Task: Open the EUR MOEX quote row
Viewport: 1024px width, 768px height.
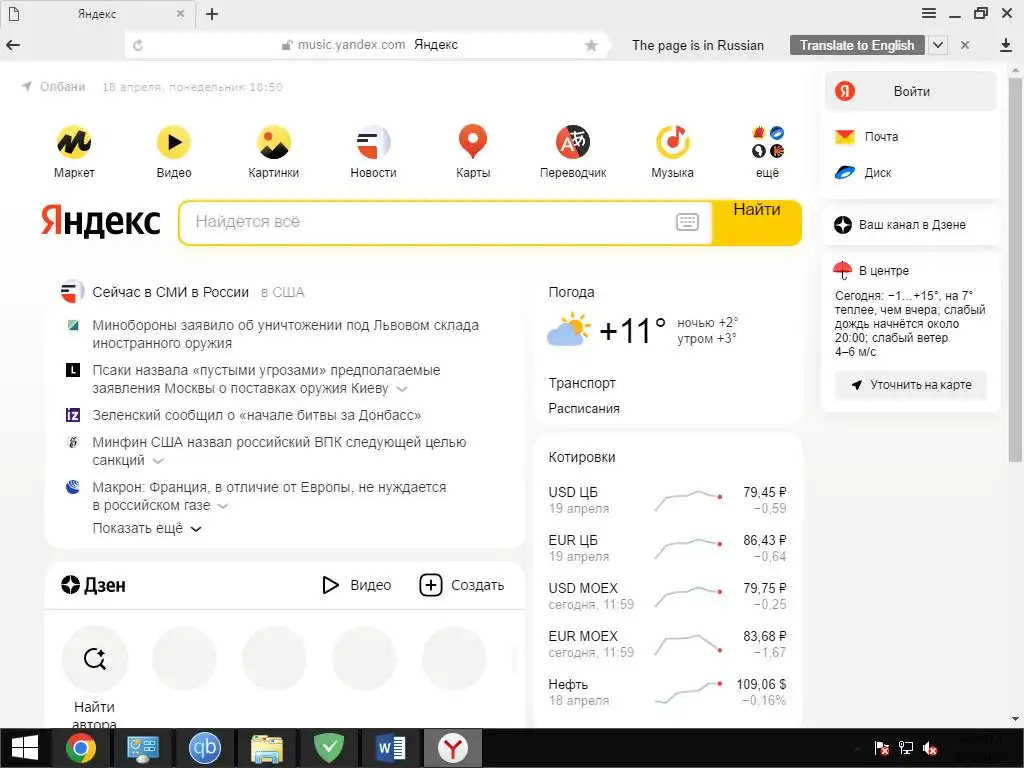Action: click(x=667, y=644)
